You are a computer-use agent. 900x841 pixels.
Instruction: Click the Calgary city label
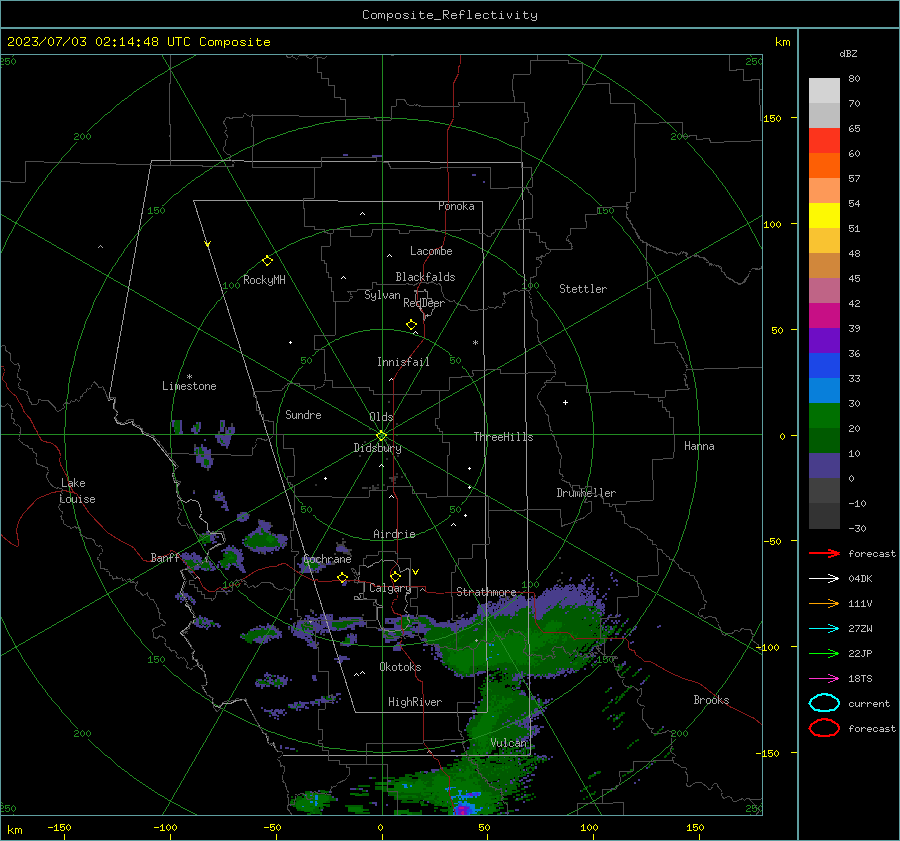pos(390,588)
